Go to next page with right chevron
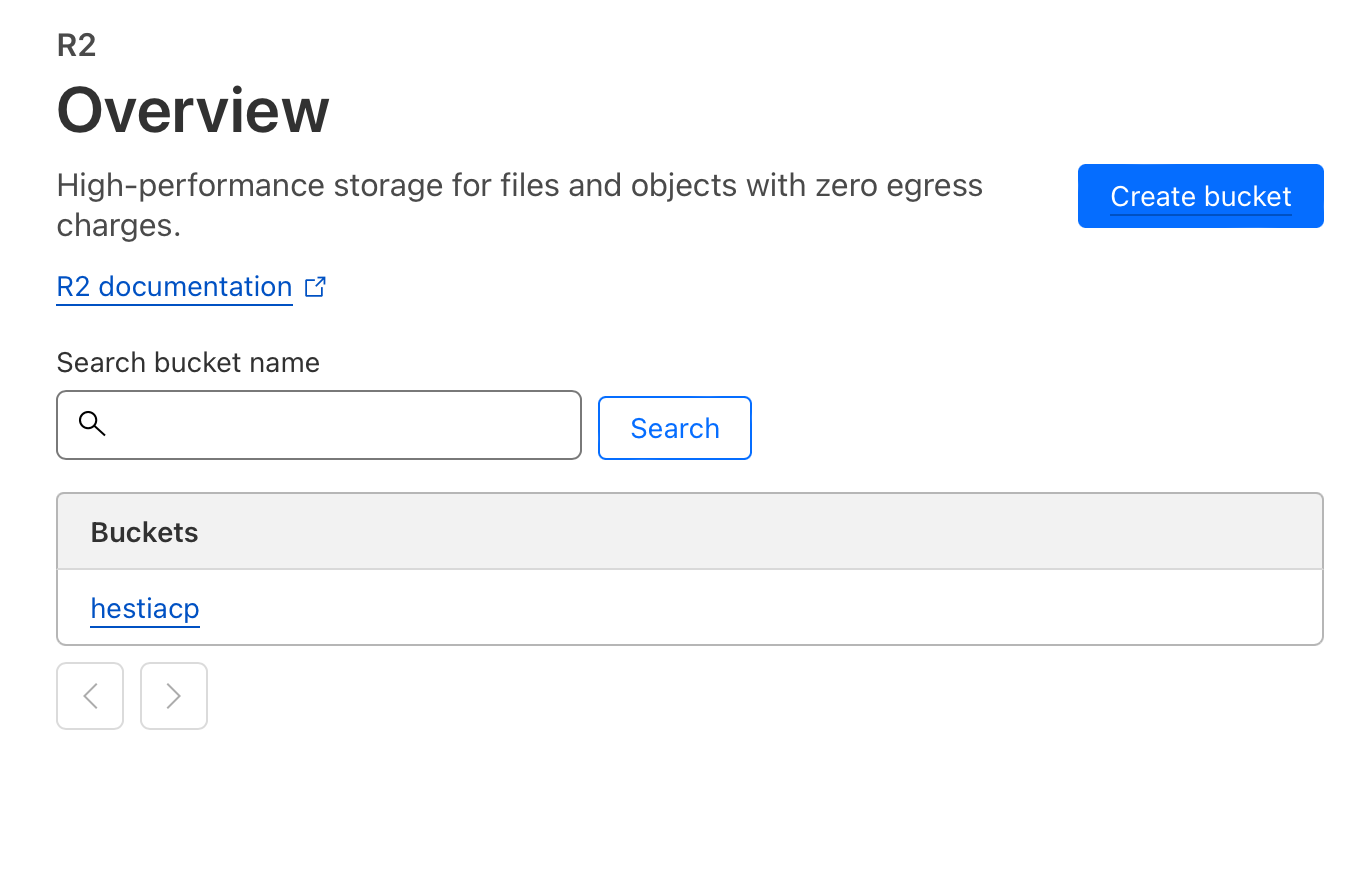Screen dimensions: 1364x880 [x=174, y=696]
